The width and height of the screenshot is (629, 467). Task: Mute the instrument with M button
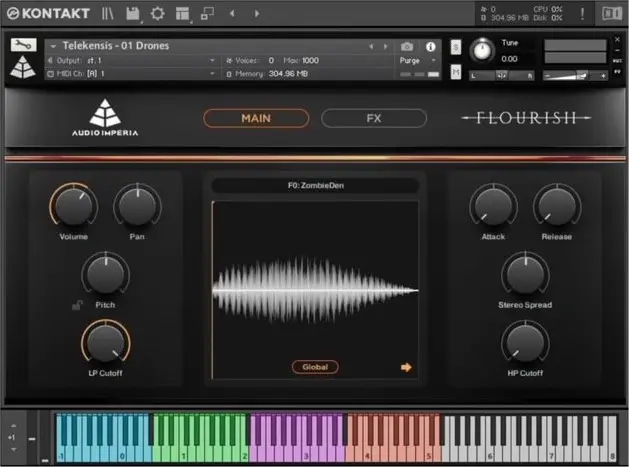(x=456, y=72)
